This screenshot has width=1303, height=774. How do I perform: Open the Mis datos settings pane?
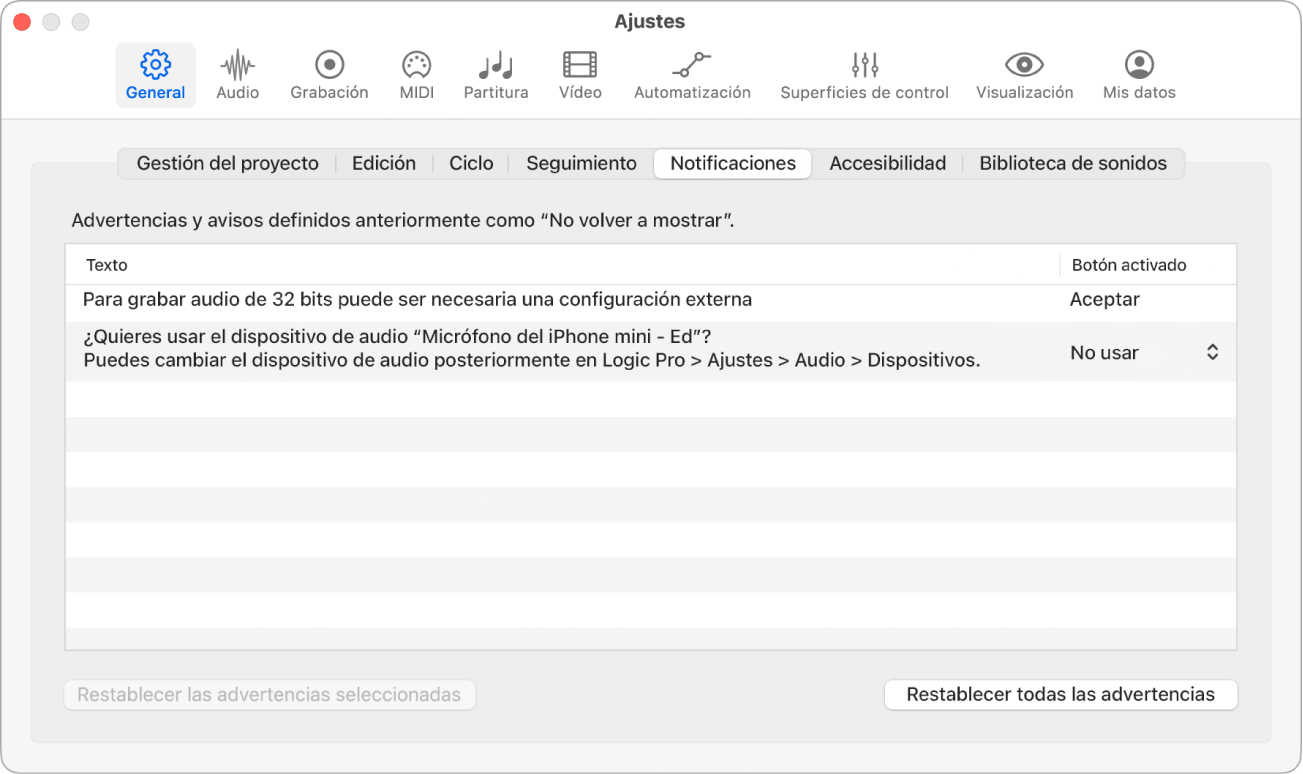(x=1137, y=74)
